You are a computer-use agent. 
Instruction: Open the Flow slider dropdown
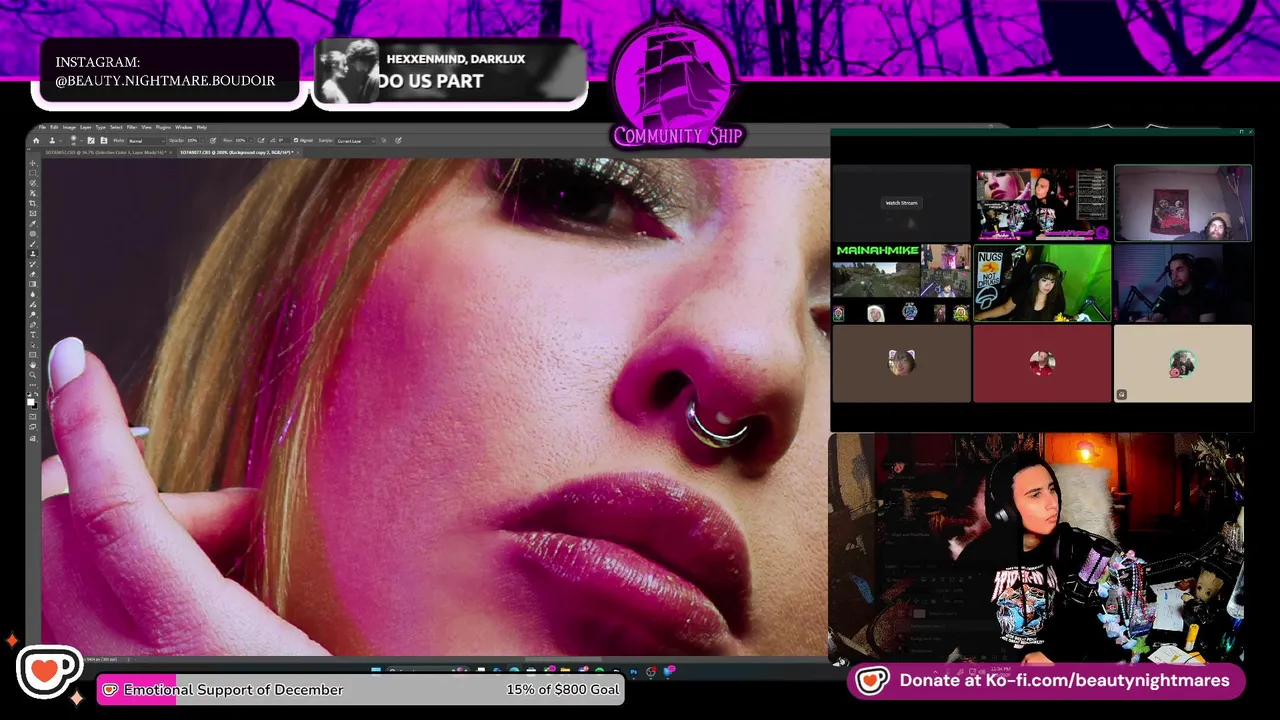pos(250,141)
